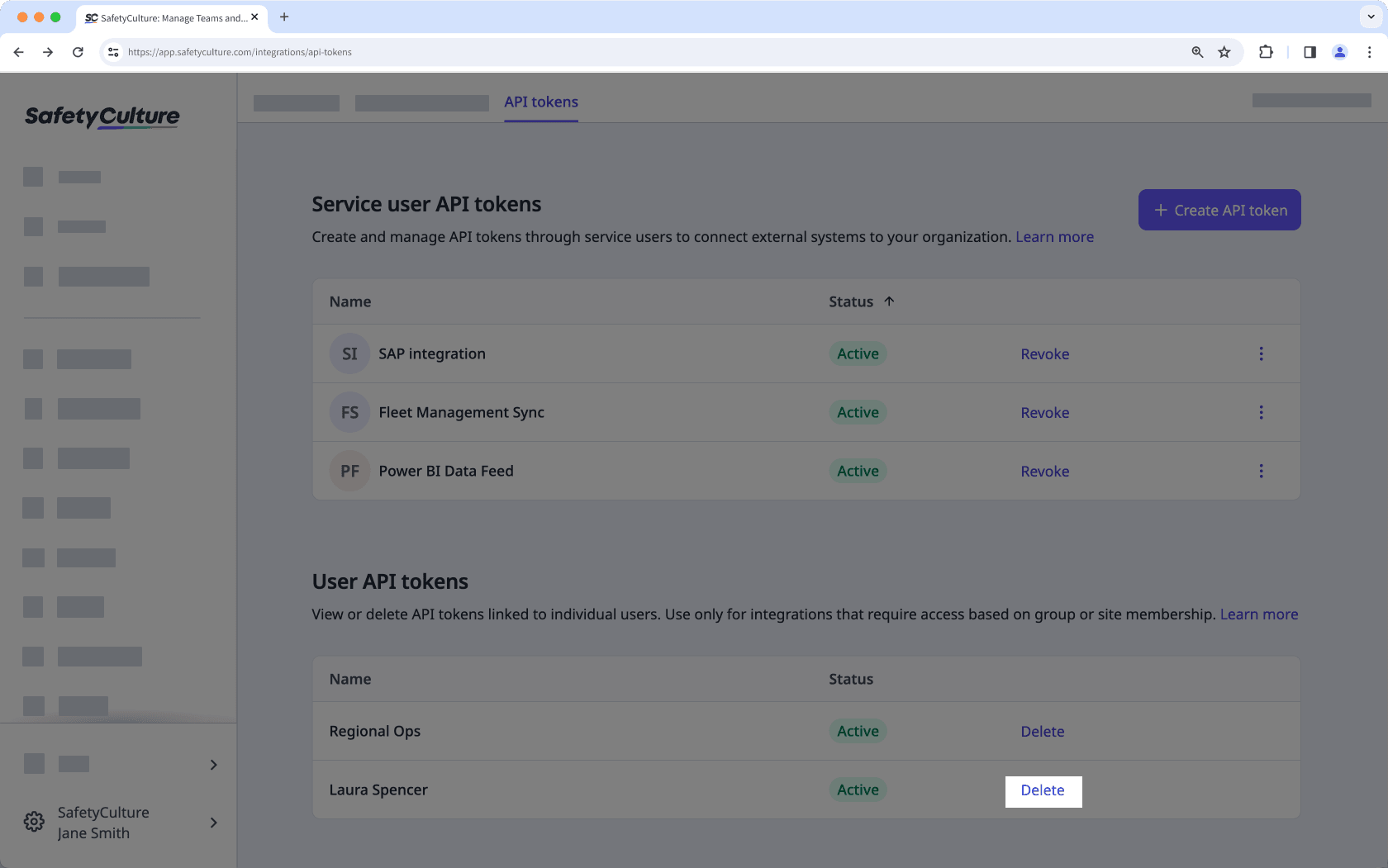
Task: Click the browser profile icon
Action: tap(1339, 52)
